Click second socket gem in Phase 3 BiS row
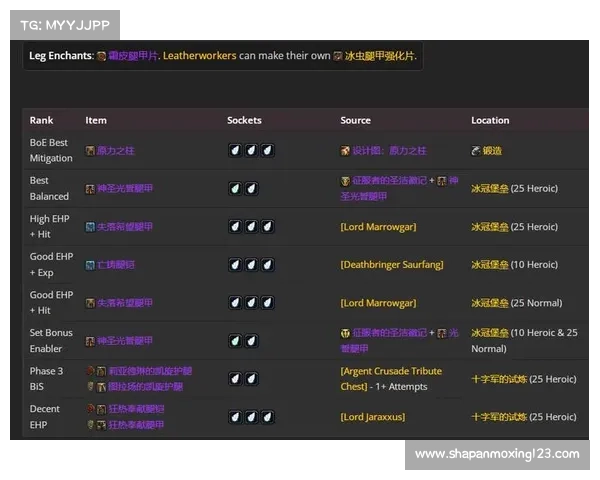The image size is (600, 480). pyautogui.click(x=251, y=379)
